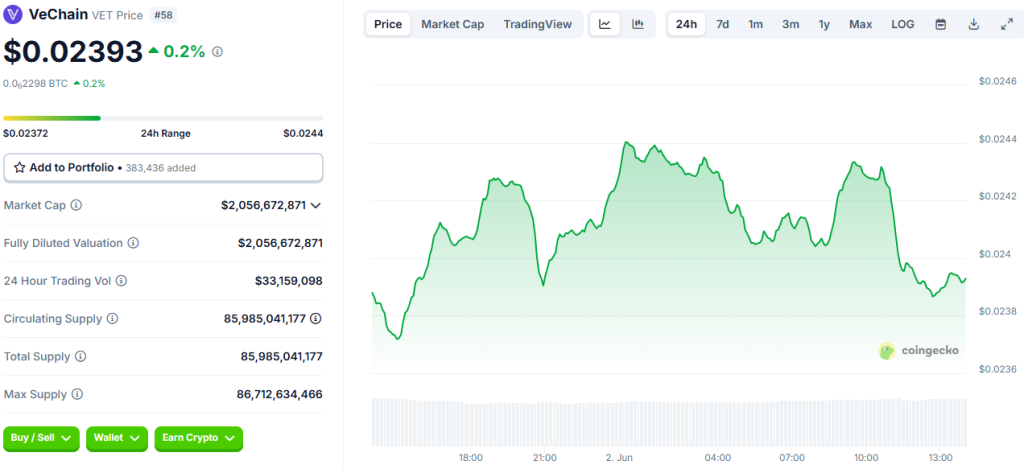Click the 2. Jun date axis label
This screenshot has width=1024, height=469.
click(620, 457)
